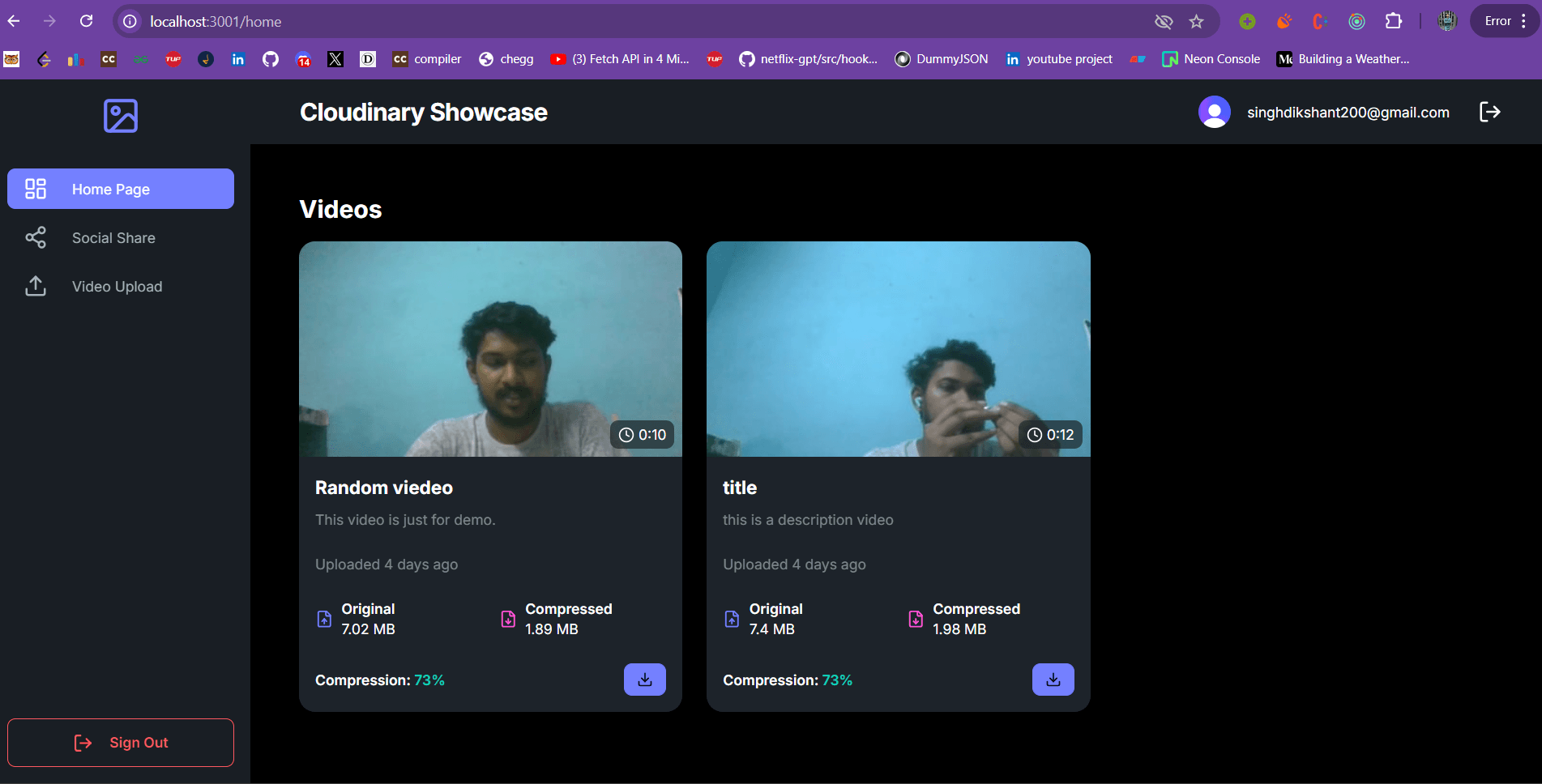Open the DummyJSON bookmark

click(941, 59)
